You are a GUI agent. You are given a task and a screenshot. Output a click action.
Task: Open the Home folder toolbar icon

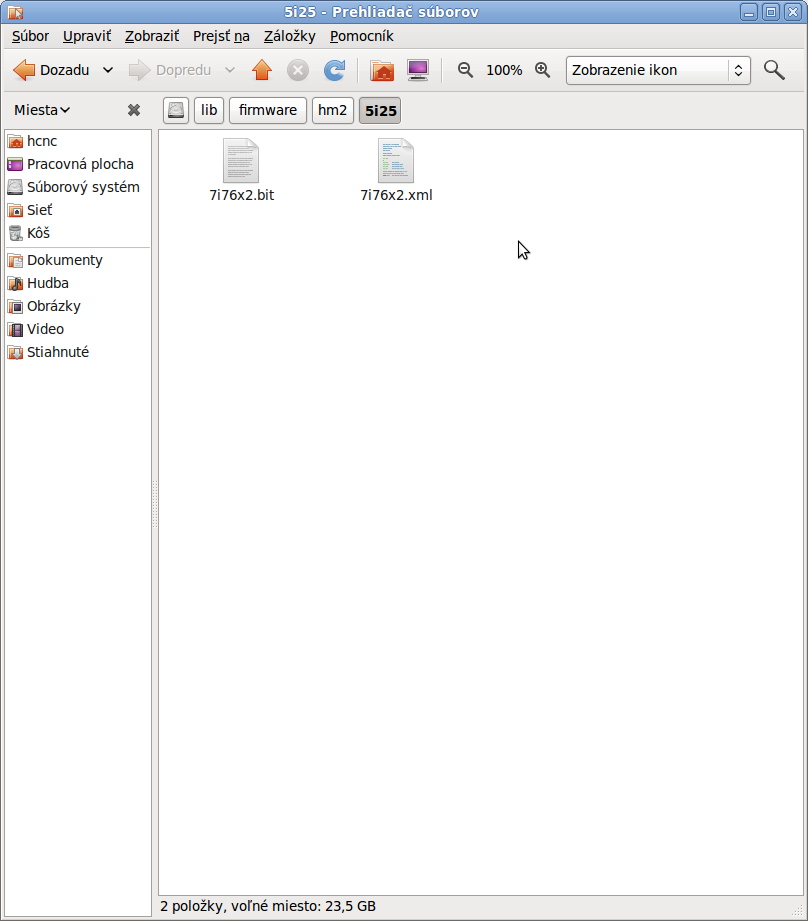(x=381, y=70)
